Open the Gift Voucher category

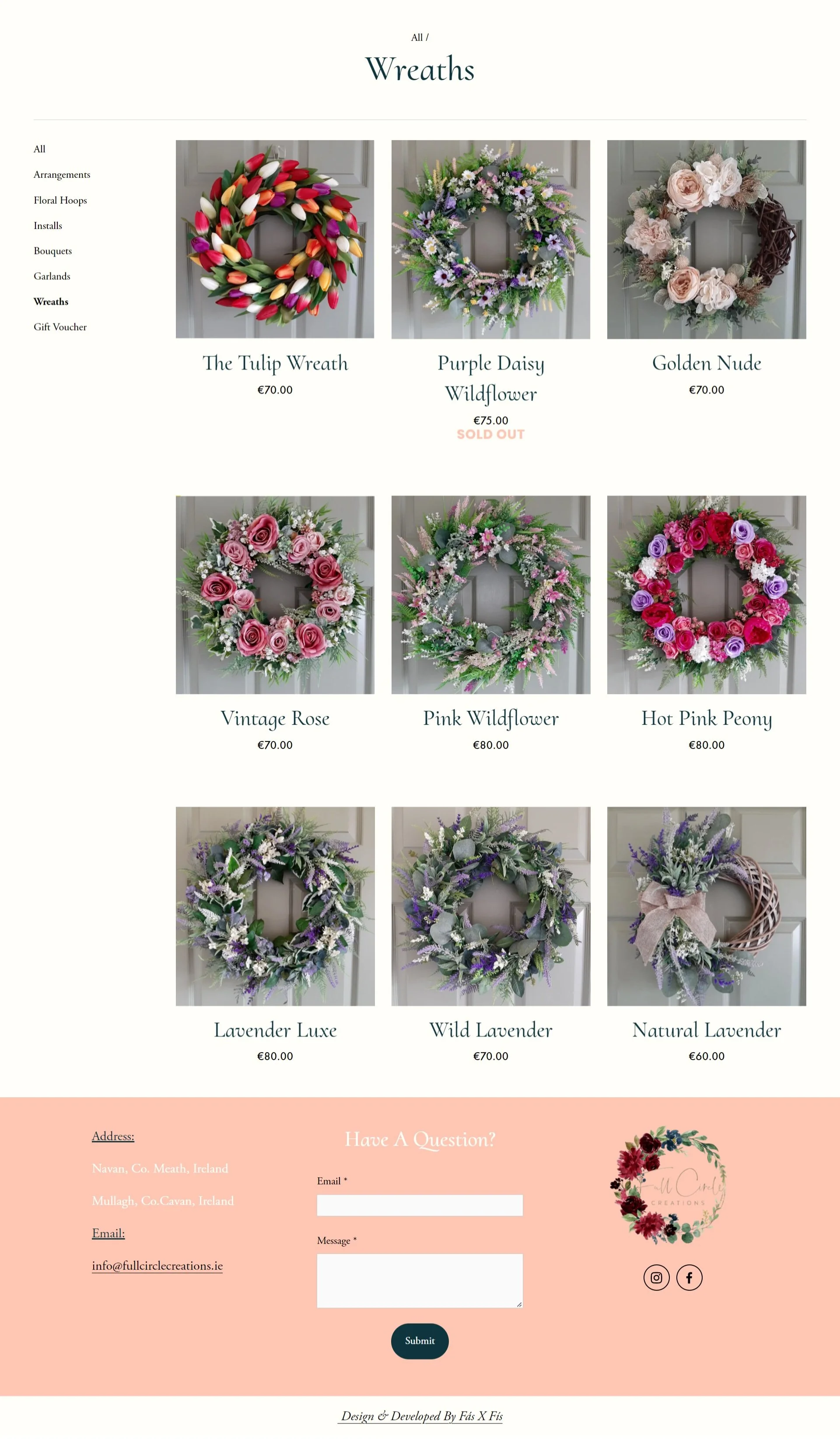[60, 327]
